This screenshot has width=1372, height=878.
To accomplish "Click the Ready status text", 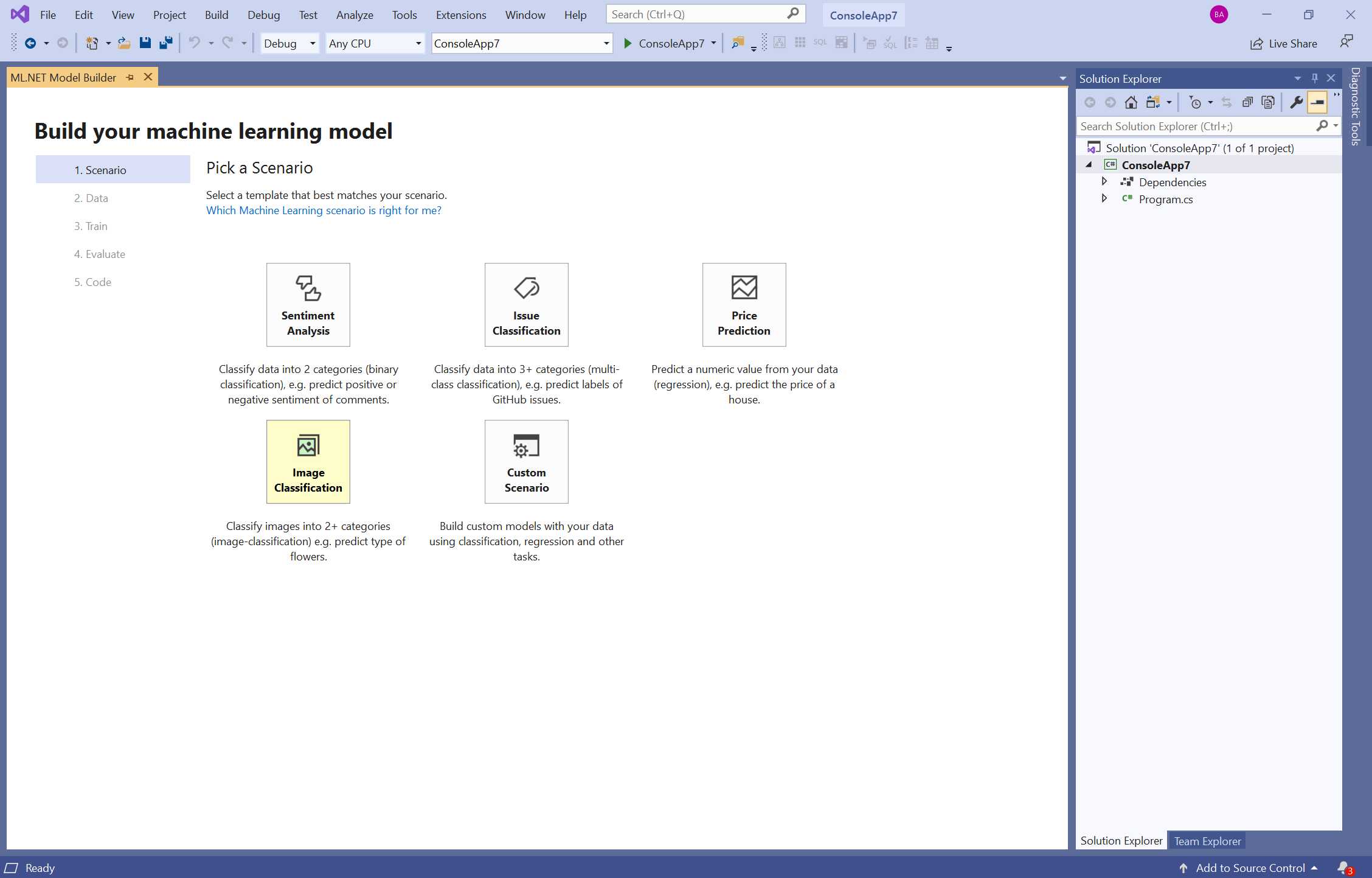I will pyautogui.click(x=40, y=868).
